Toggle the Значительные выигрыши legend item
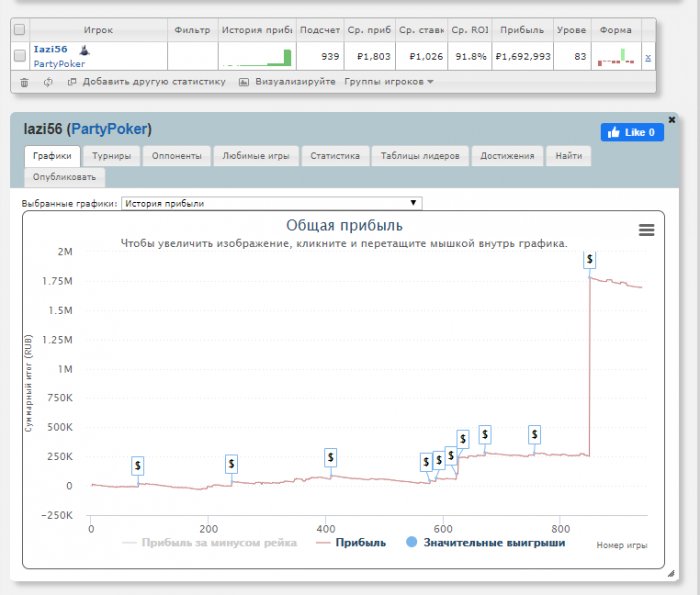The width and height of the screenshot is (700, 595). coord(485,543)
